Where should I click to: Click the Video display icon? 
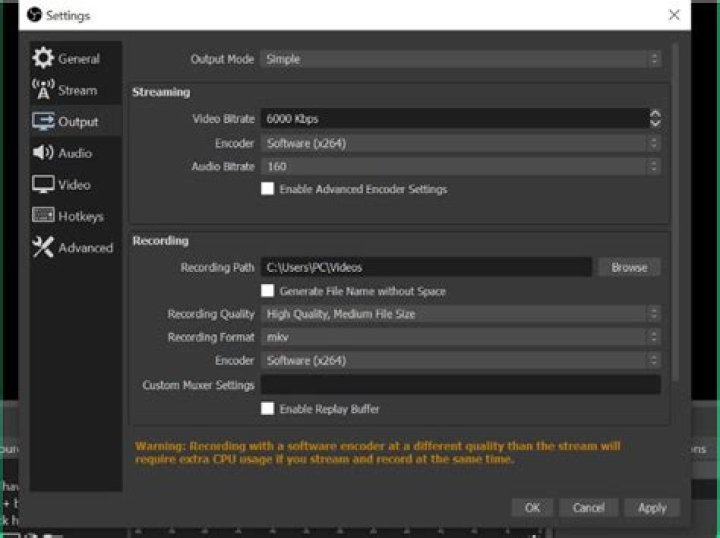(x=43, y=185)
